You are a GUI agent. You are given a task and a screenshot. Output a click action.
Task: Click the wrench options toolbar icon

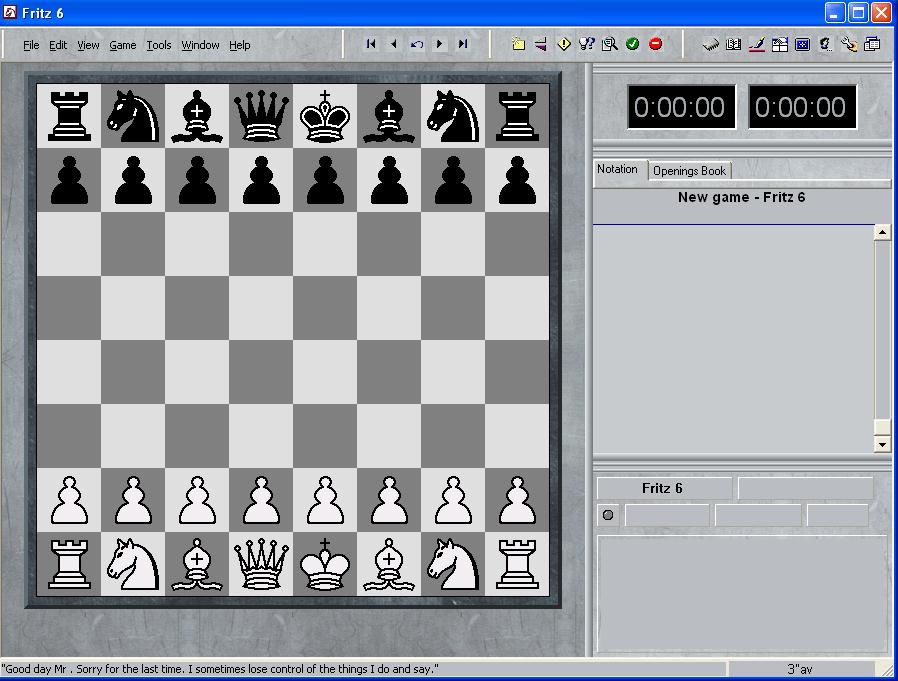pos(849,44)
